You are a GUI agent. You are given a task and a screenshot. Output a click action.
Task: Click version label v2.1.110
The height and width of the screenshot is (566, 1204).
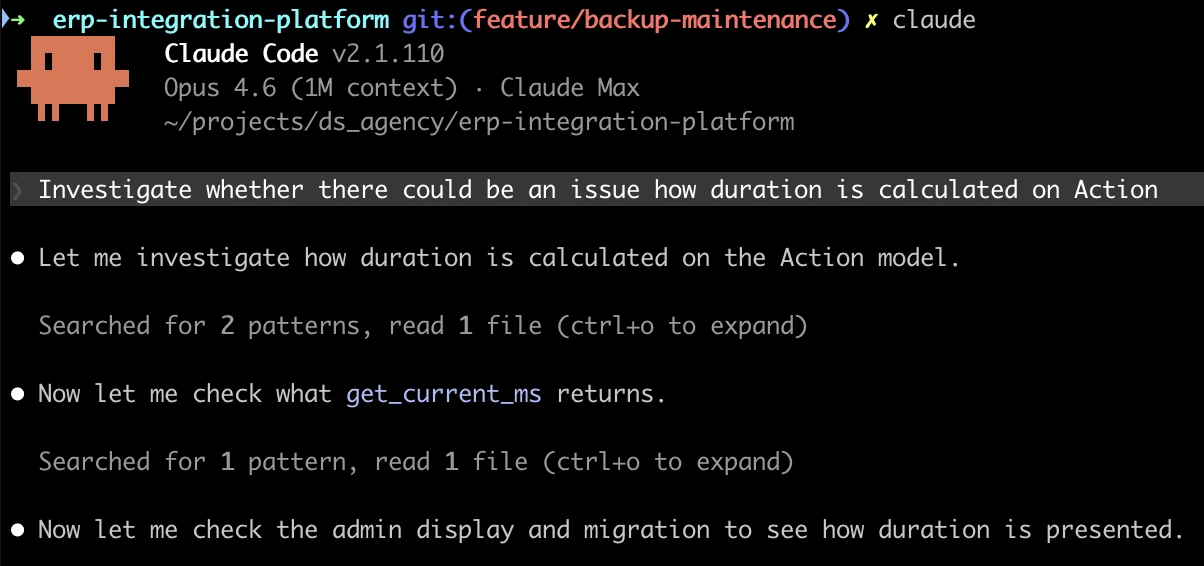(x=388, y=54)
